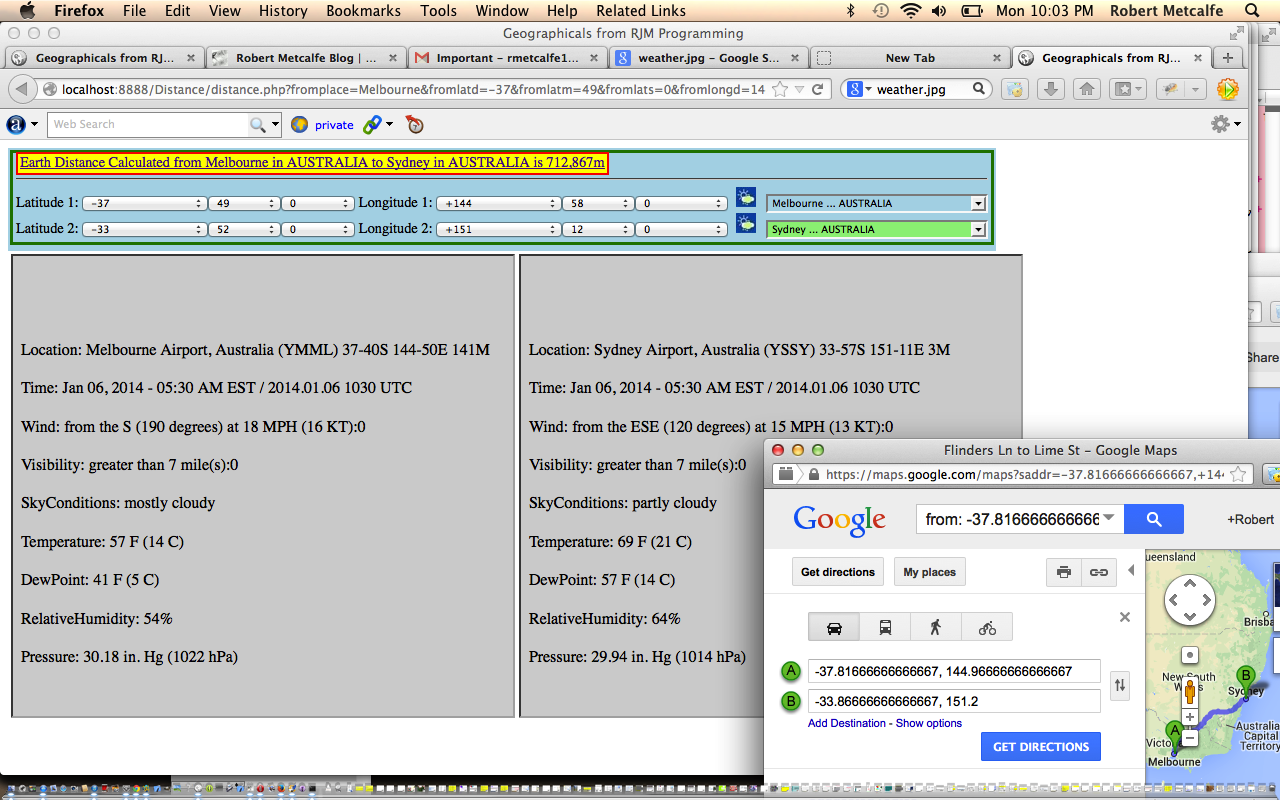Choose the bicycling mode
Image resolution: width=1280 pixels, height=800 pixels.
pyautogui.click(x=987, y=627)
